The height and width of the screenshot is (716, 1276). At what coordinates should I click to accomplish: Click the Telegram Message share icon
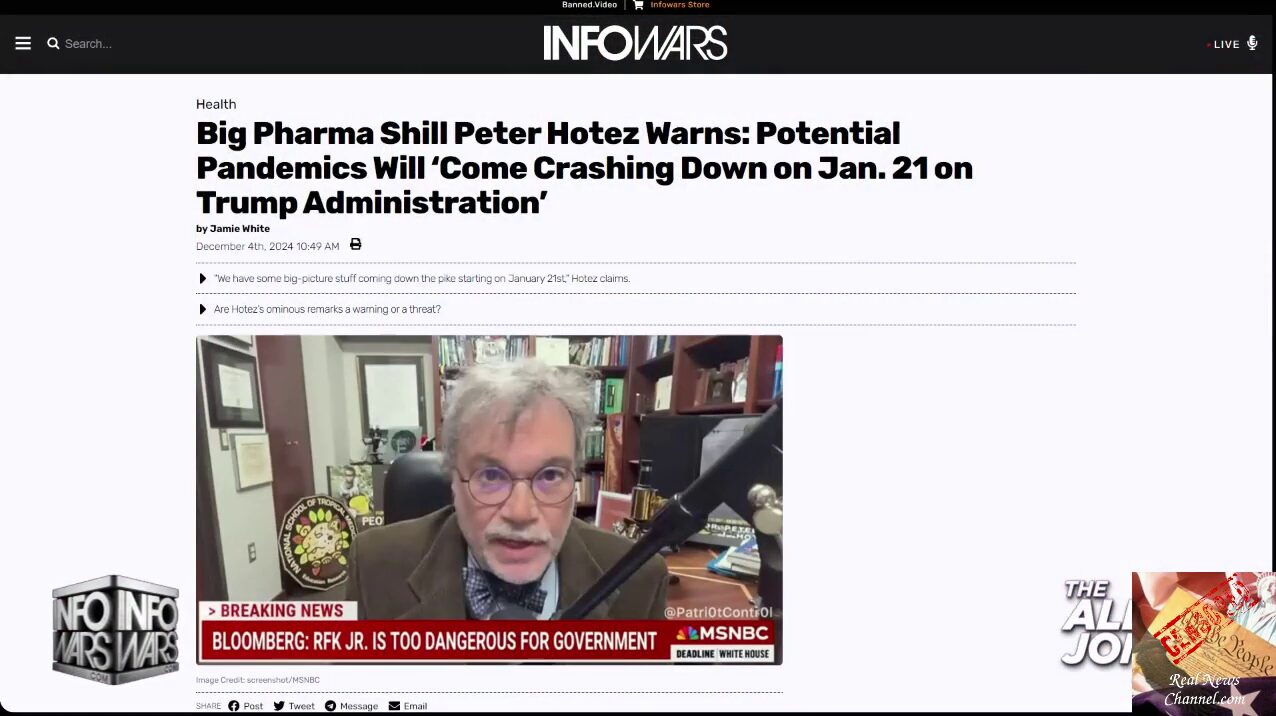(330, 706)
